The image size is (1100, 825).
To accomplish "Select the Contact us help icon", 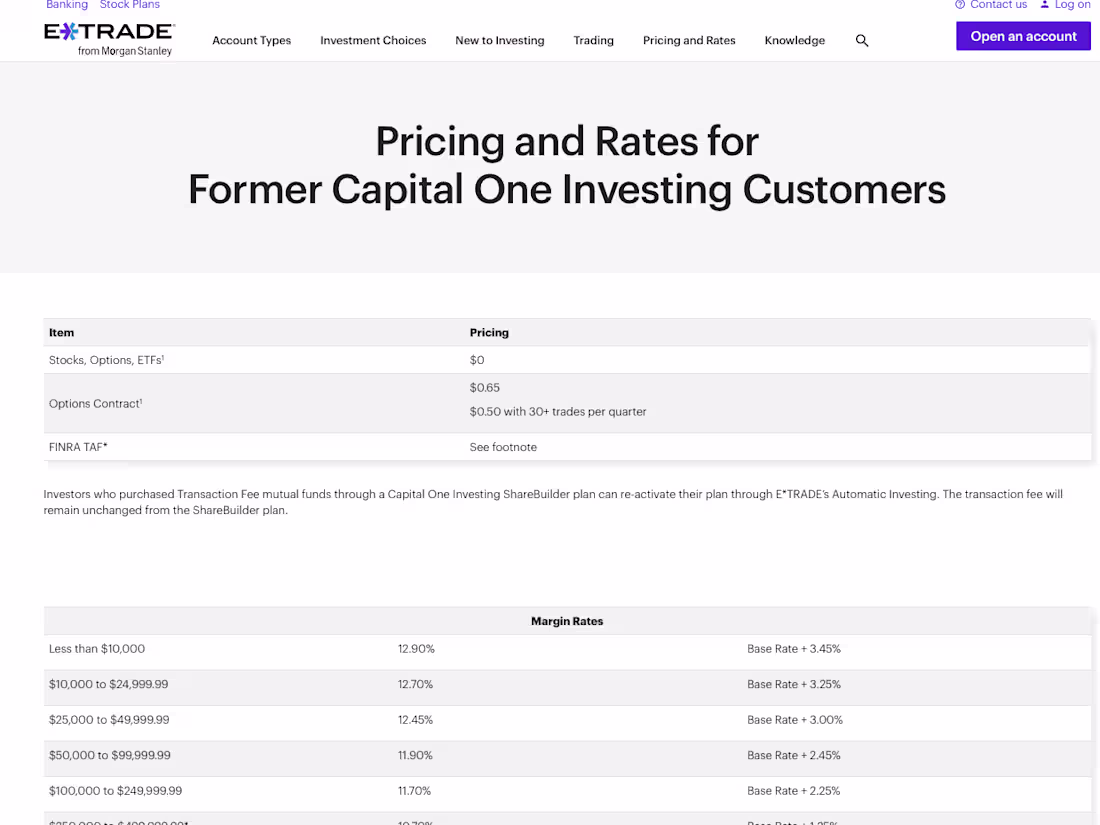I will 960,5.
